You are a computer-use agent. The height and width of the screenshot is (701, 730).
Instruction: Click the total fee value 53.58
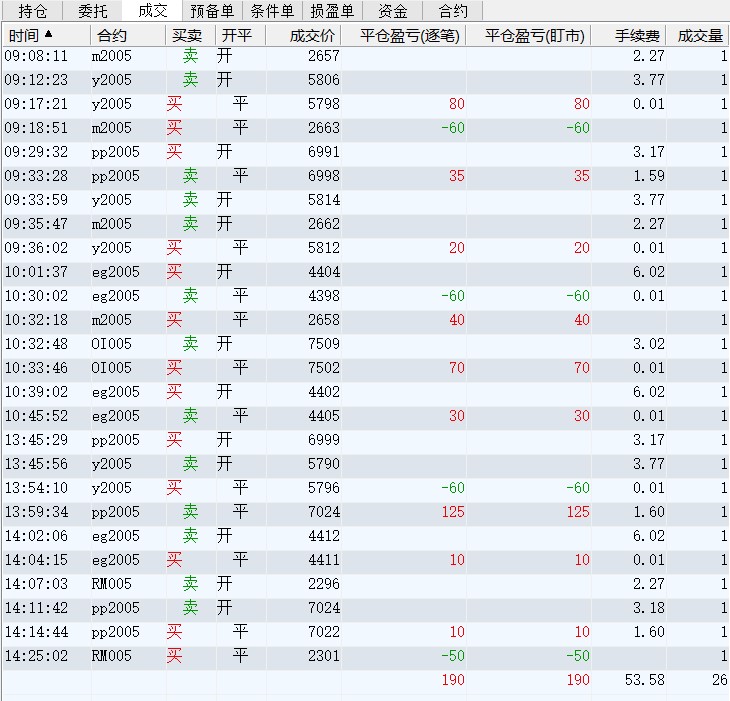click(x=644, y=680)
